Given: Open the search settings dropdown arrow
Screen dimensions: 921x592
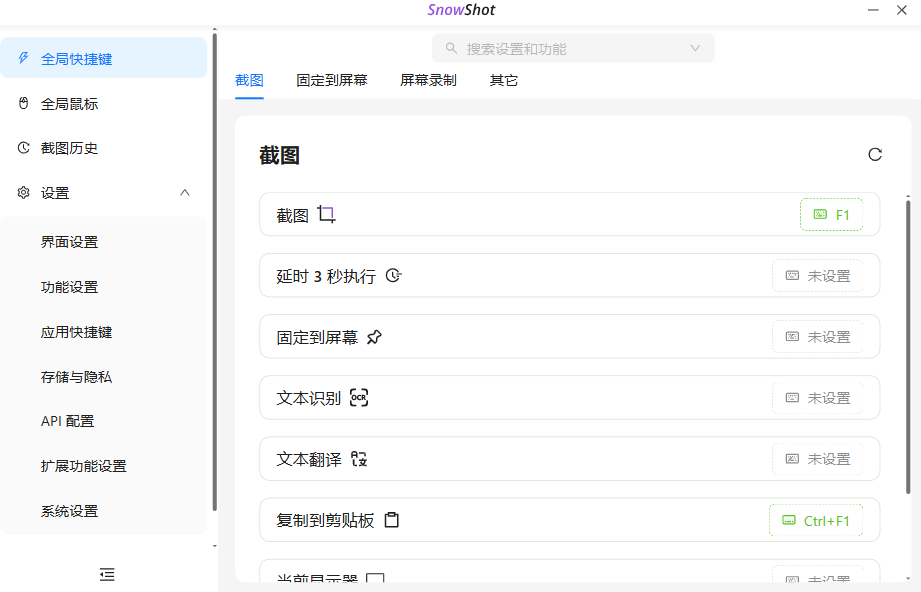Looking at the screenshot, I should [x=695, y=48].
